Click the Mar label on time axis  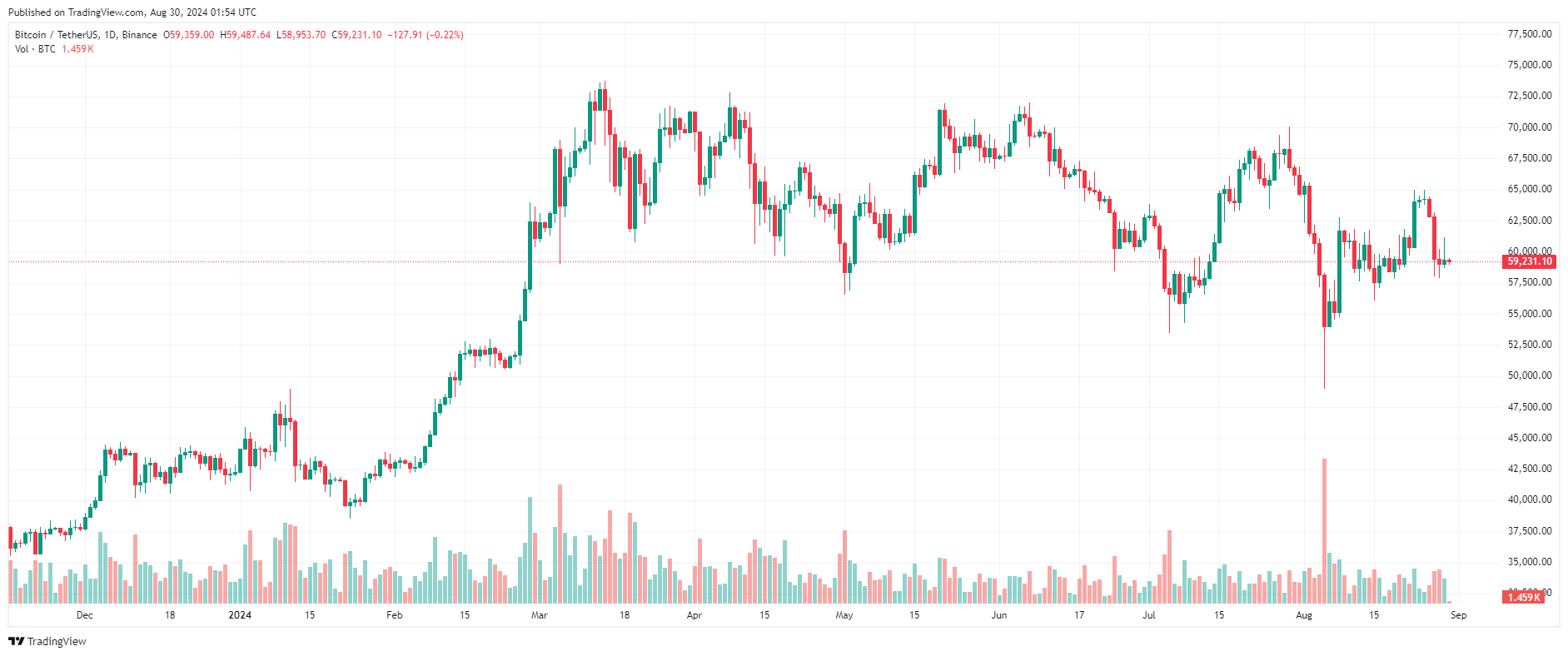coord(540,615)
